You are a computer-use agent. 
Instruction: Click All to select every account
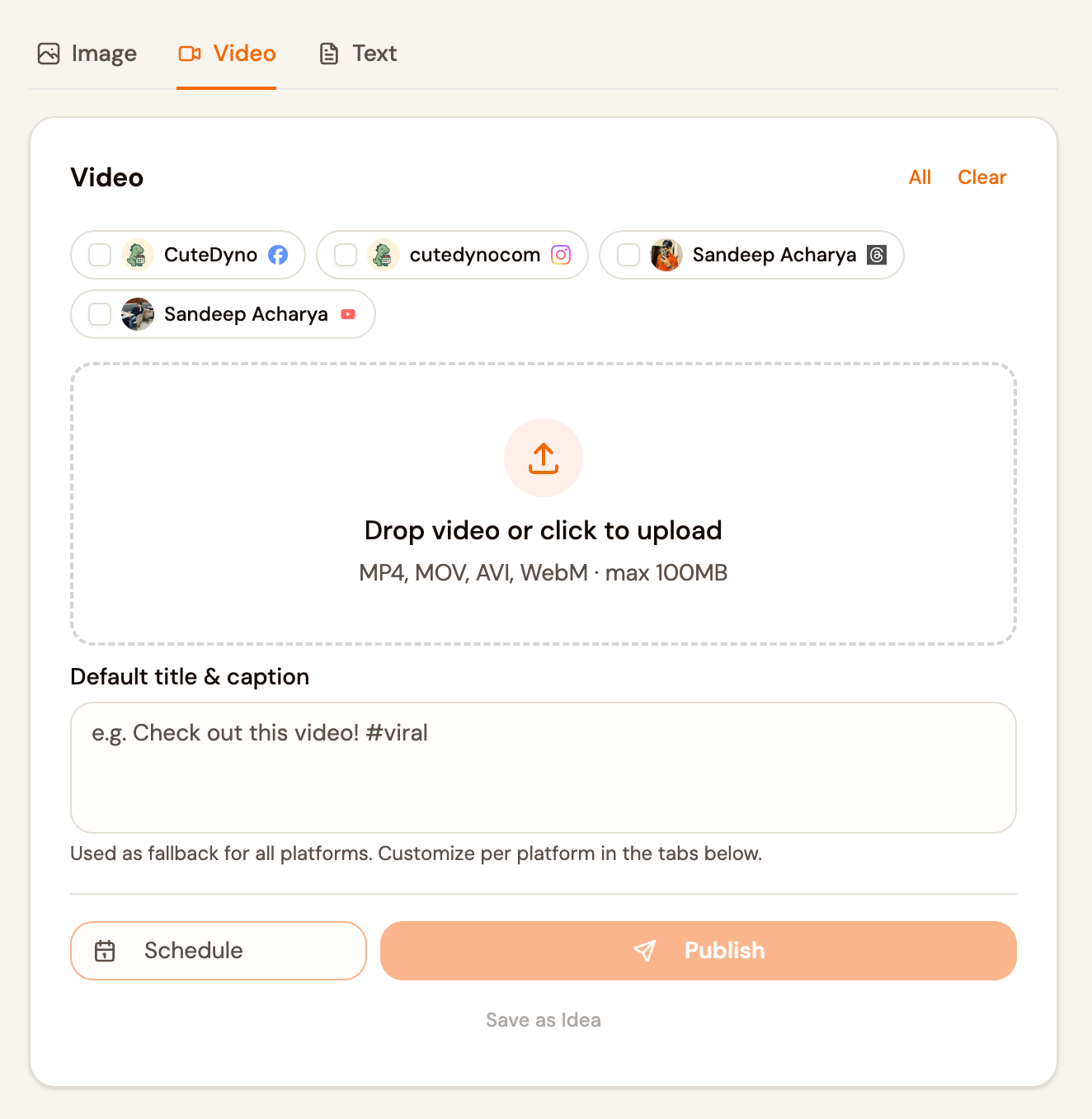pos(920,176)
